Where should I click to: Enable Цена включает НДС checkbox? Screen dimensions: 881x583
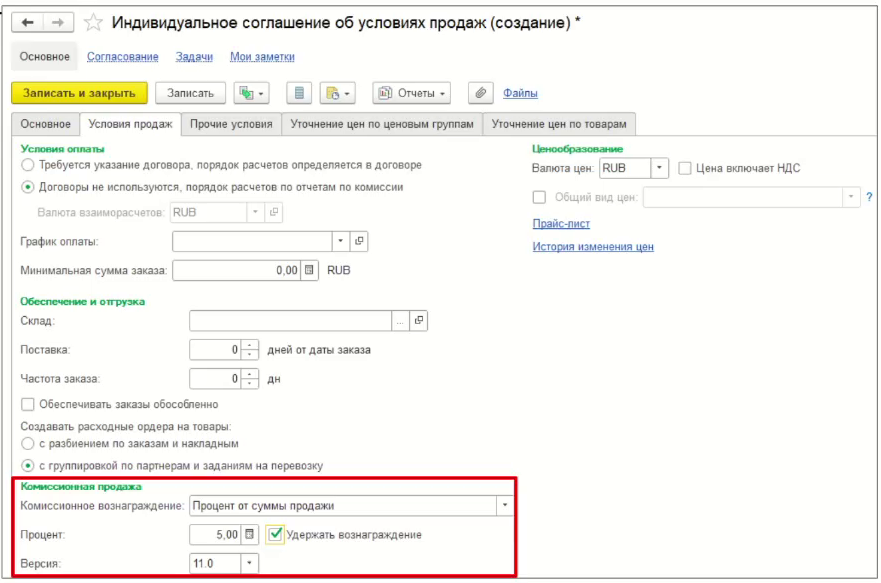[x=684, y=168]
